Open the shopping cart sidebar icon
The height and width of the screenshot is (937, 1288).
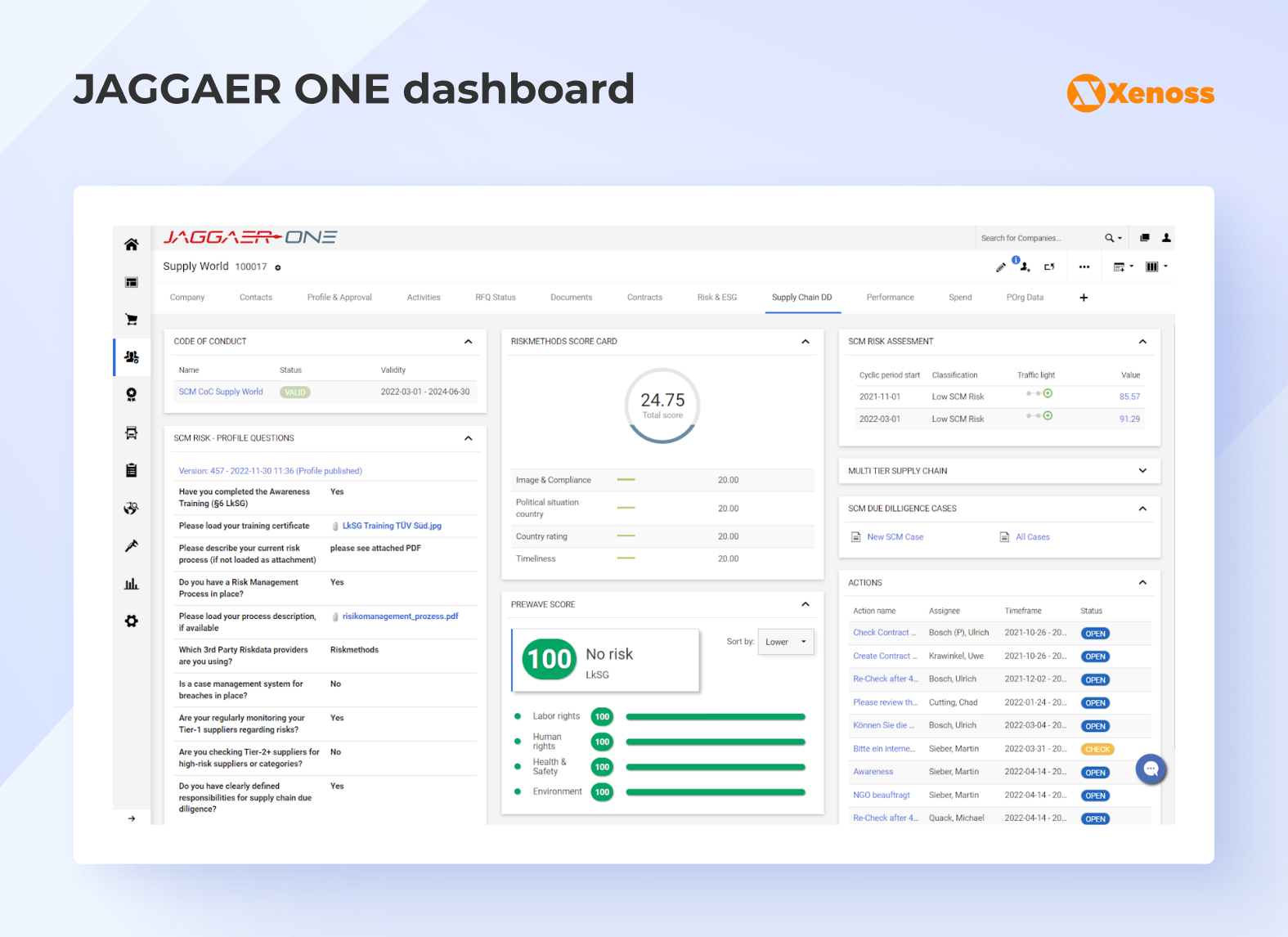(x=131, y=320)
